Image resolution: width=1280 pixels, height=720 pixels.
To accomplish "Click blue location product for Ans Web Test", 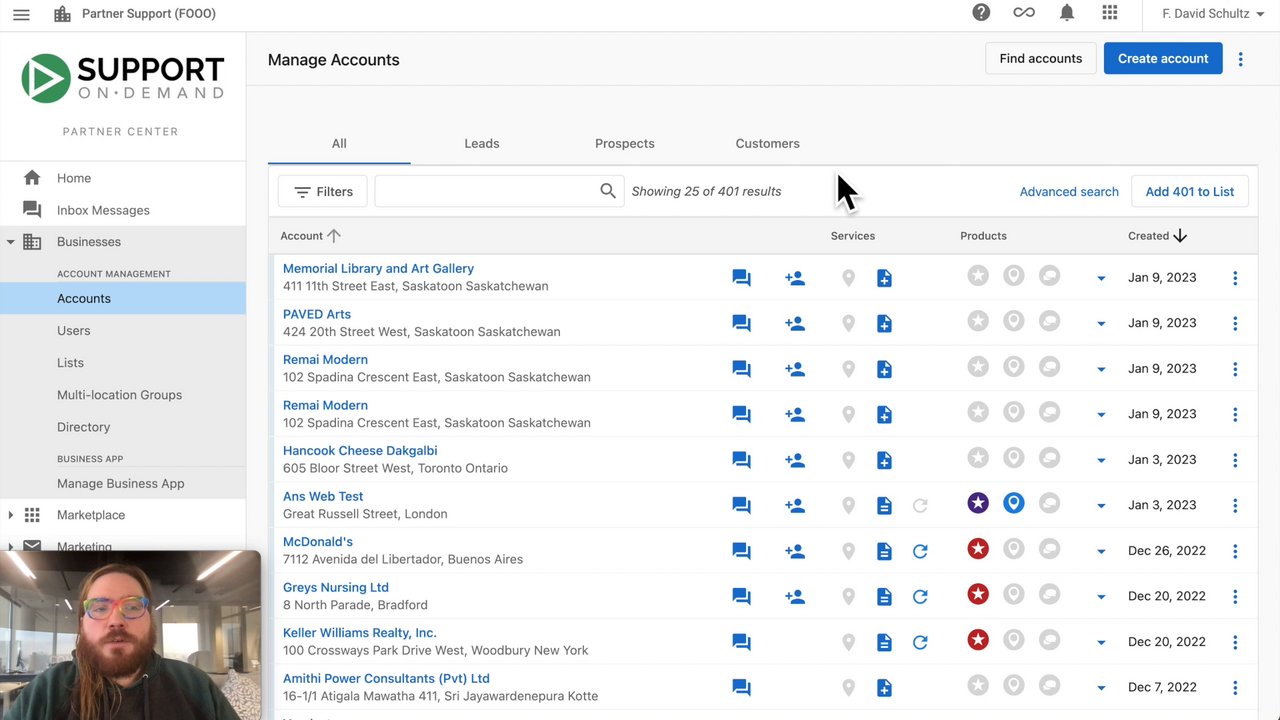I will point(1014,503).
